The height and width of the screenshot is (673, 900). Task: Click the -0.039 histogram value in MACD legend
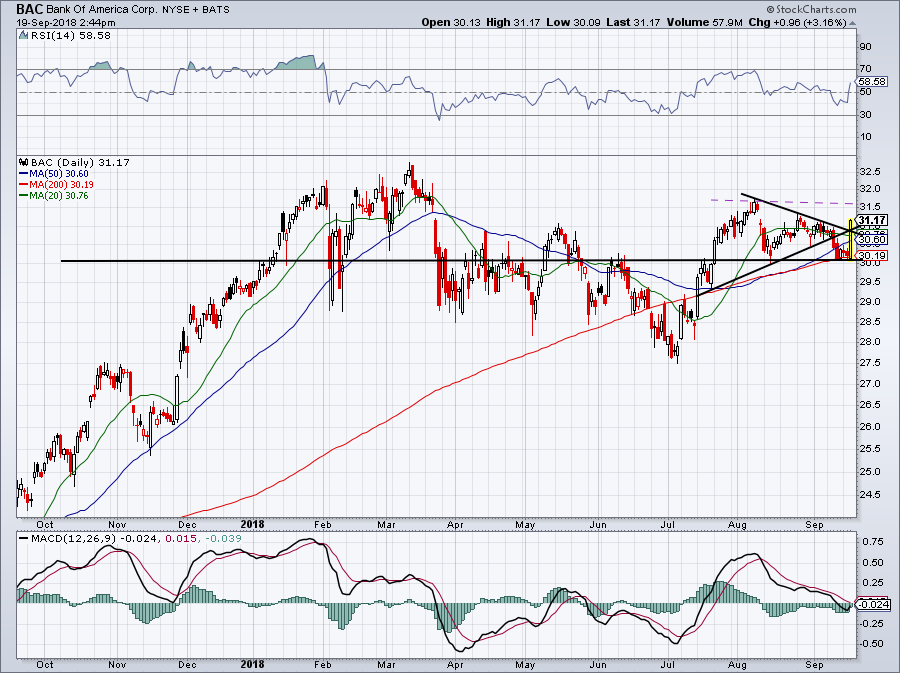(x=223, y=539)
